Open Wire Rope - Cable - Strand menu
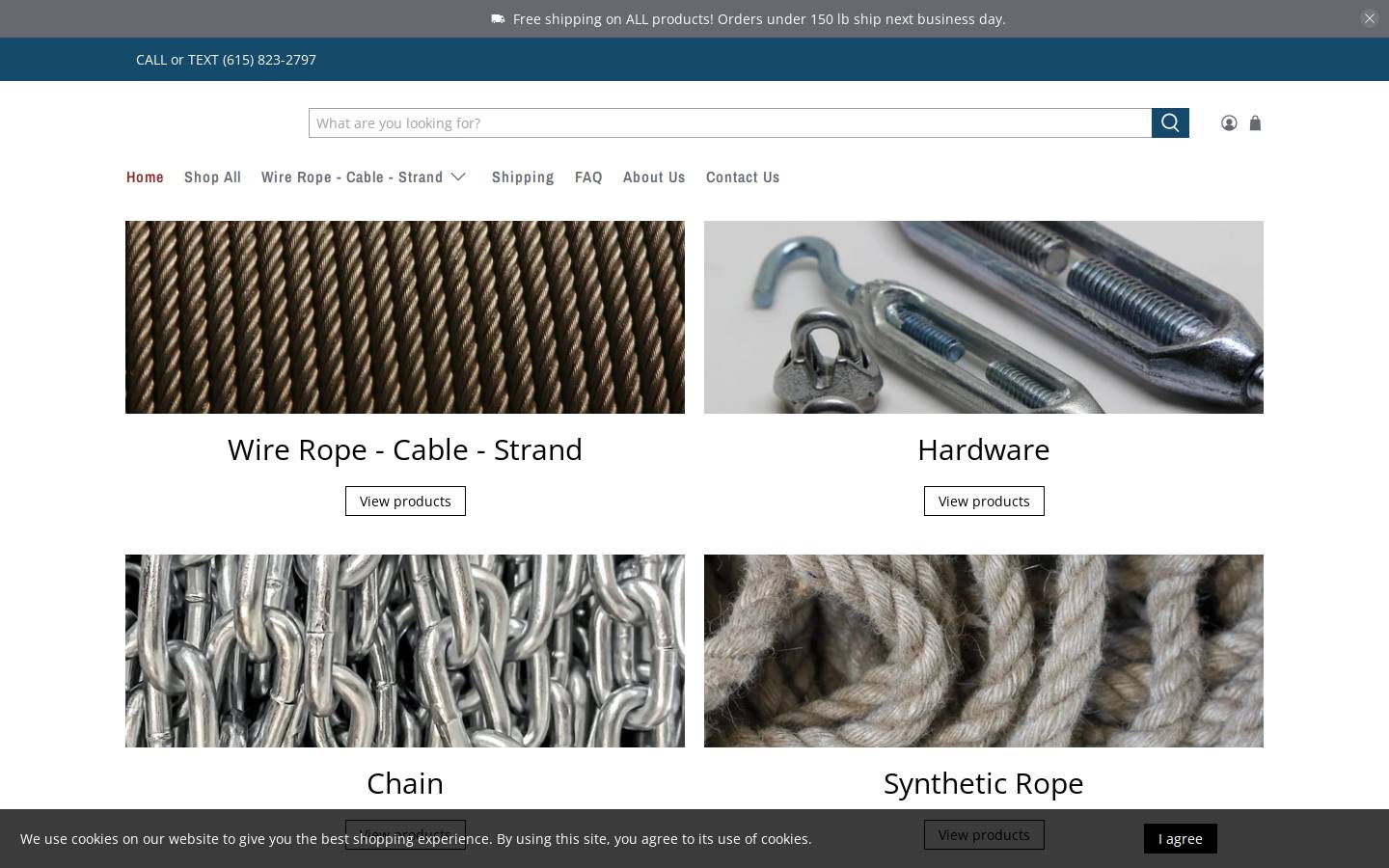Screen dimensions: 1389x868 (352, 176)
